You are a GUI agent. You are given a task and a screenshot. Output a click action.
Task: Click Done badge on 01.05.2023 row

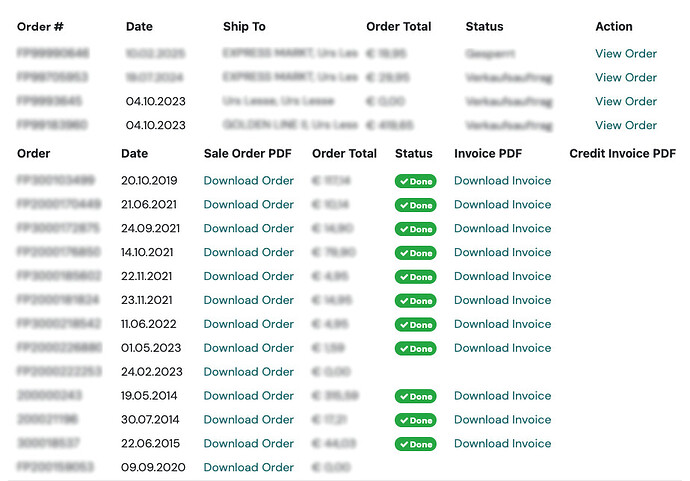coord(415,349)
